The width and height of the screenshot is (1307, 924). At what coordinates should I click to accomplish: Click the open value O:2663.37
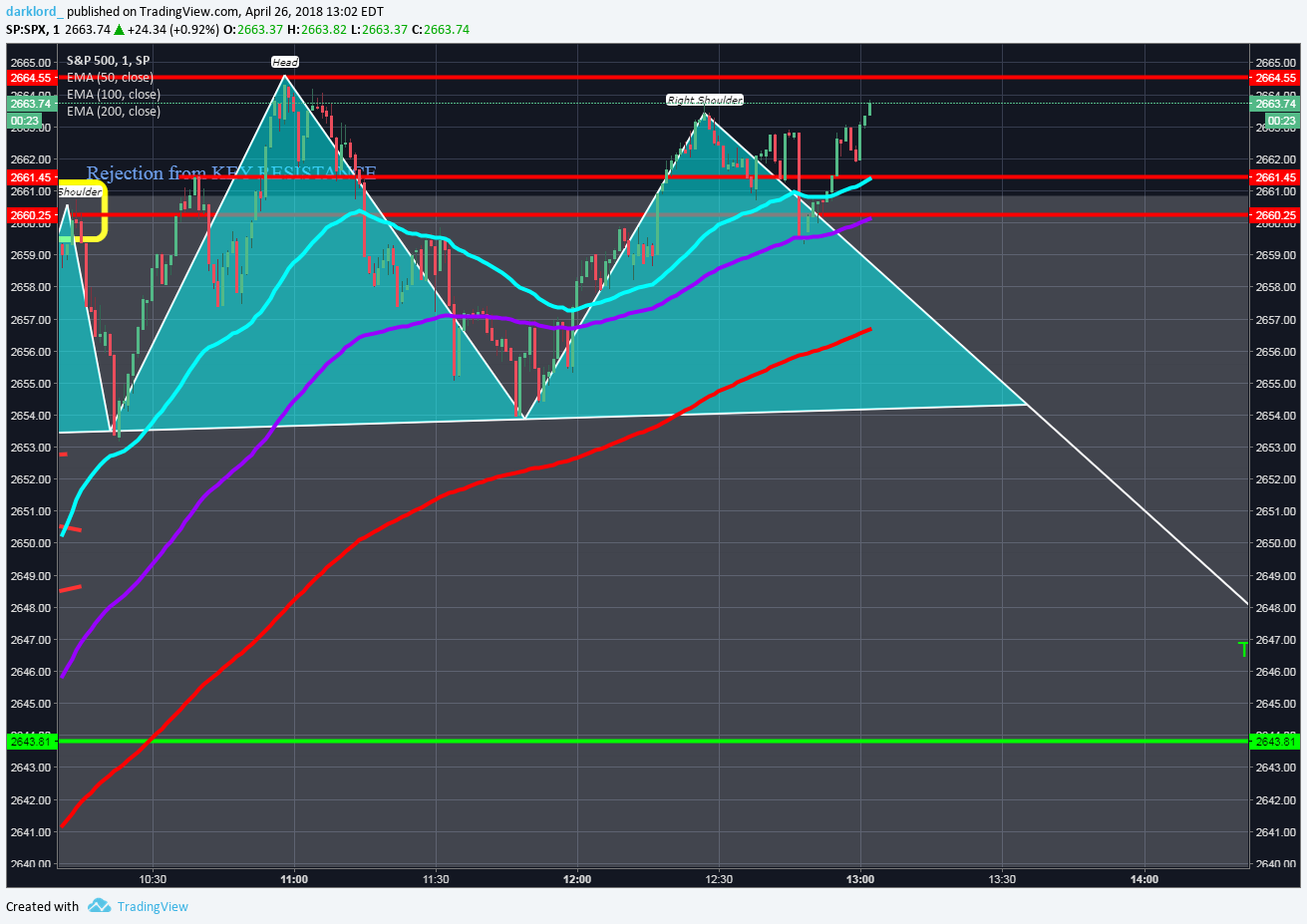(253, 30)
